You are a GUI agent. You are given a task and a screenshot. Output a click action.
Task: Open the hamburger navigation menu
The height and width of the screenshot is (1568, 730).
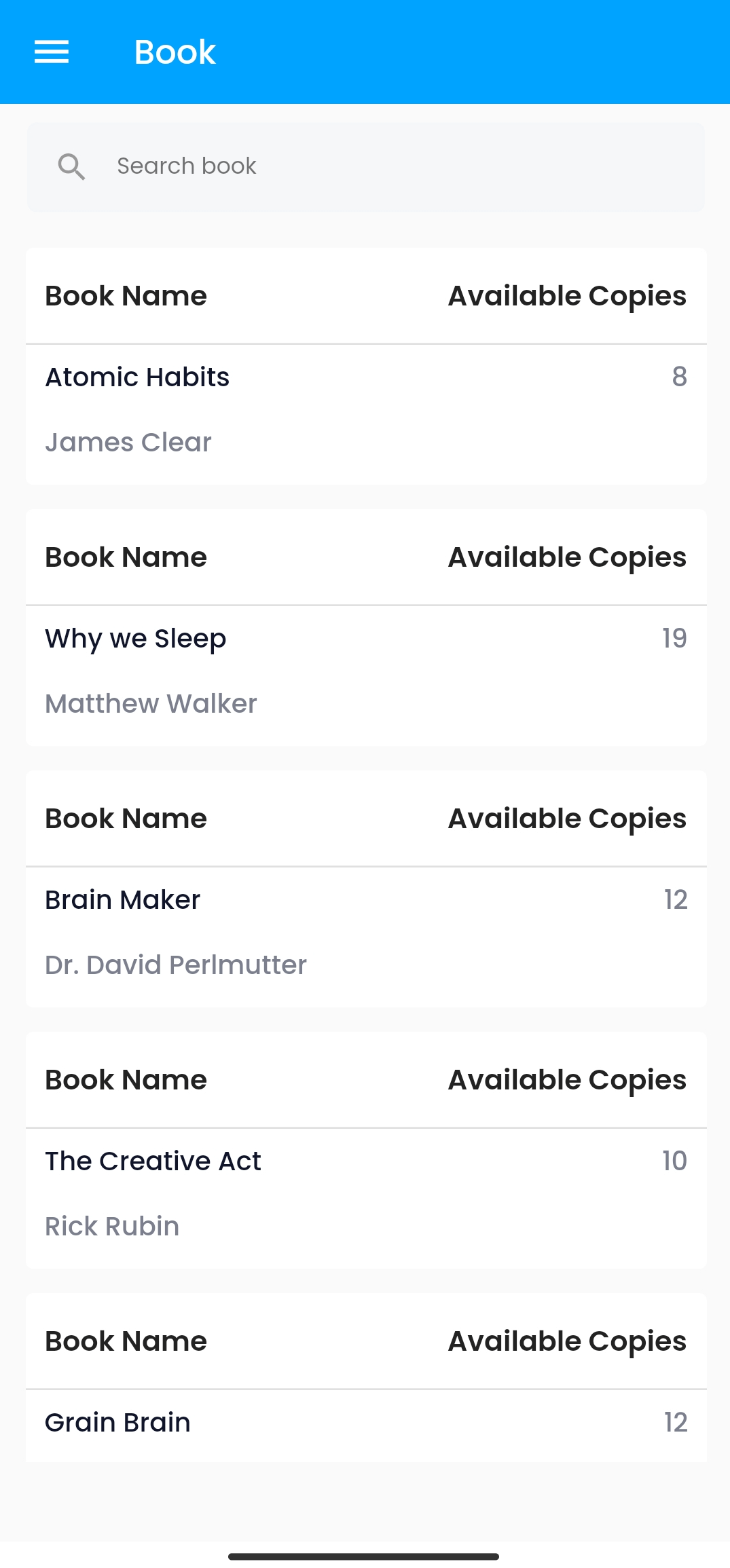pyautogui.click(x=52, y=52)
